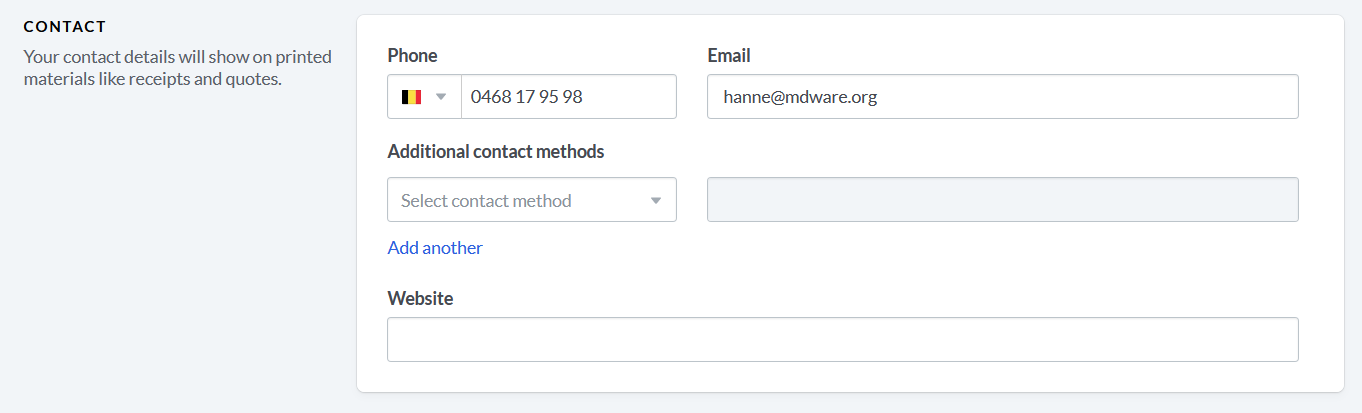Image resolution: width=1362 pixels, height=413 pixels.
Task: Click the contact method dropdown arrow
Action: (x=656, y=201)
